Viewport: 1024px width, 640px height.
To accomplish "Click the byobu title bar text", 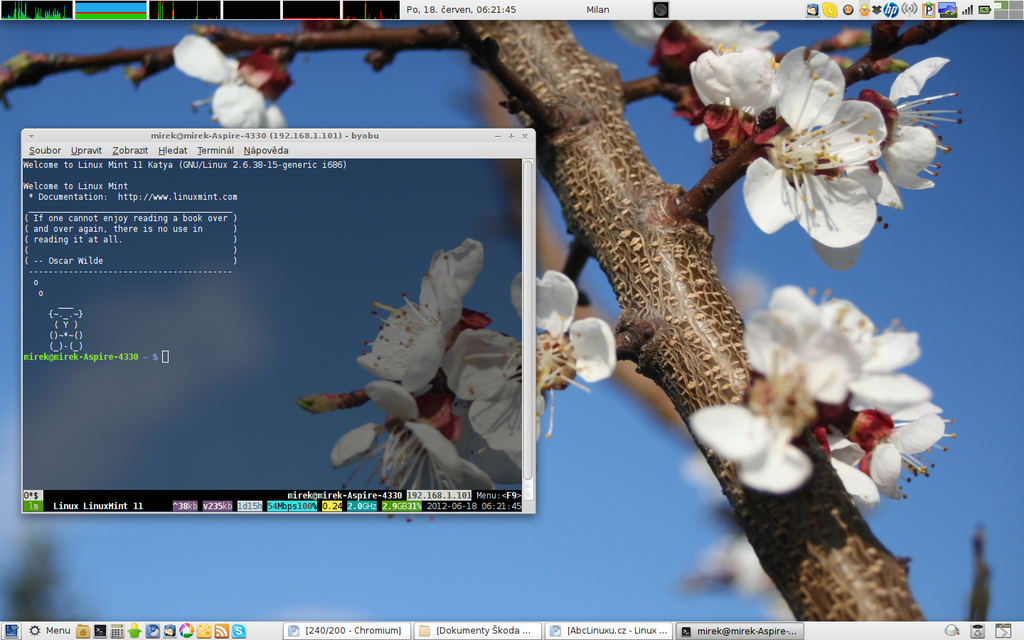I will point(264,136).
